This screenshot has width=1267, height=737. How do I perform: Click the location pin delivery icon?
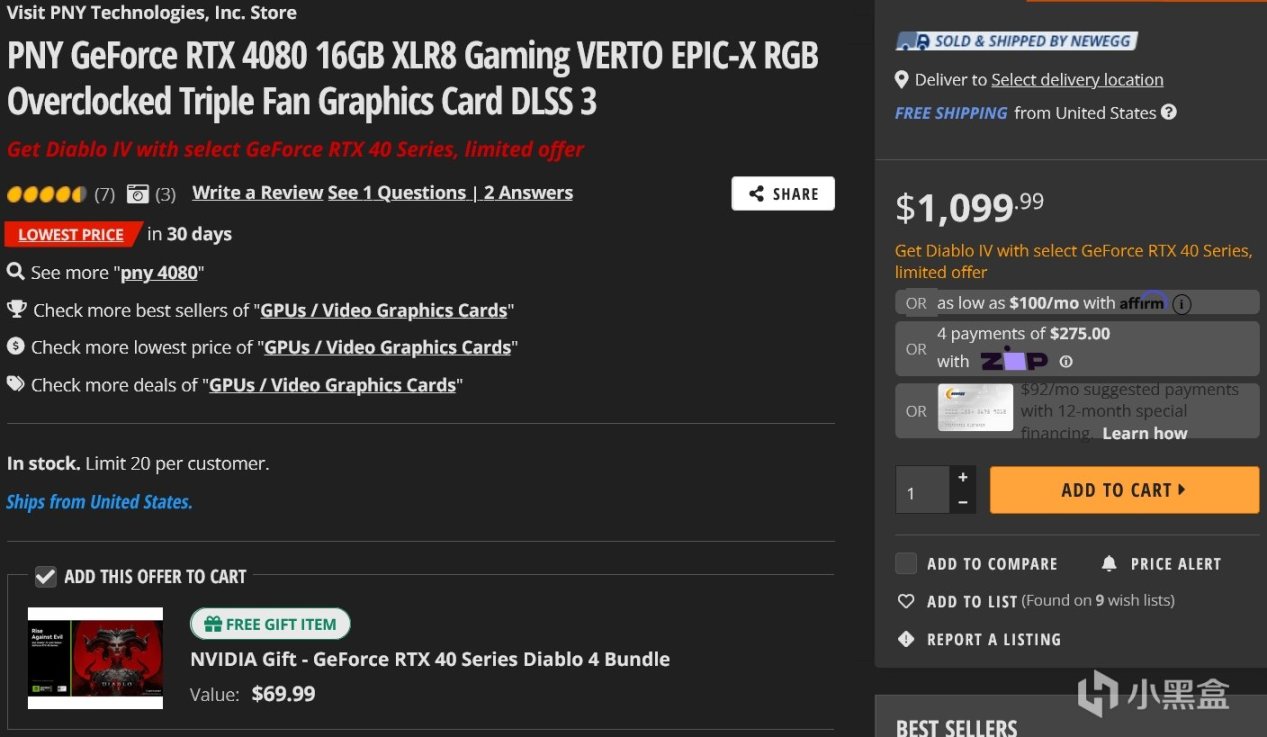[x=902, y=80]
